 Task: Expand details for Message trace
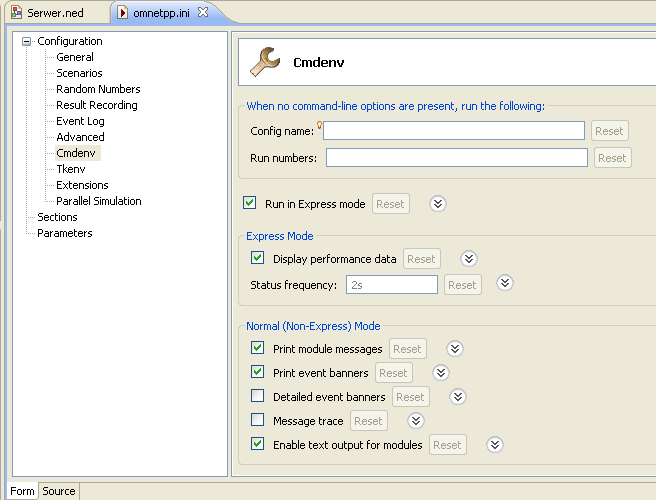(x=416, y=421)
